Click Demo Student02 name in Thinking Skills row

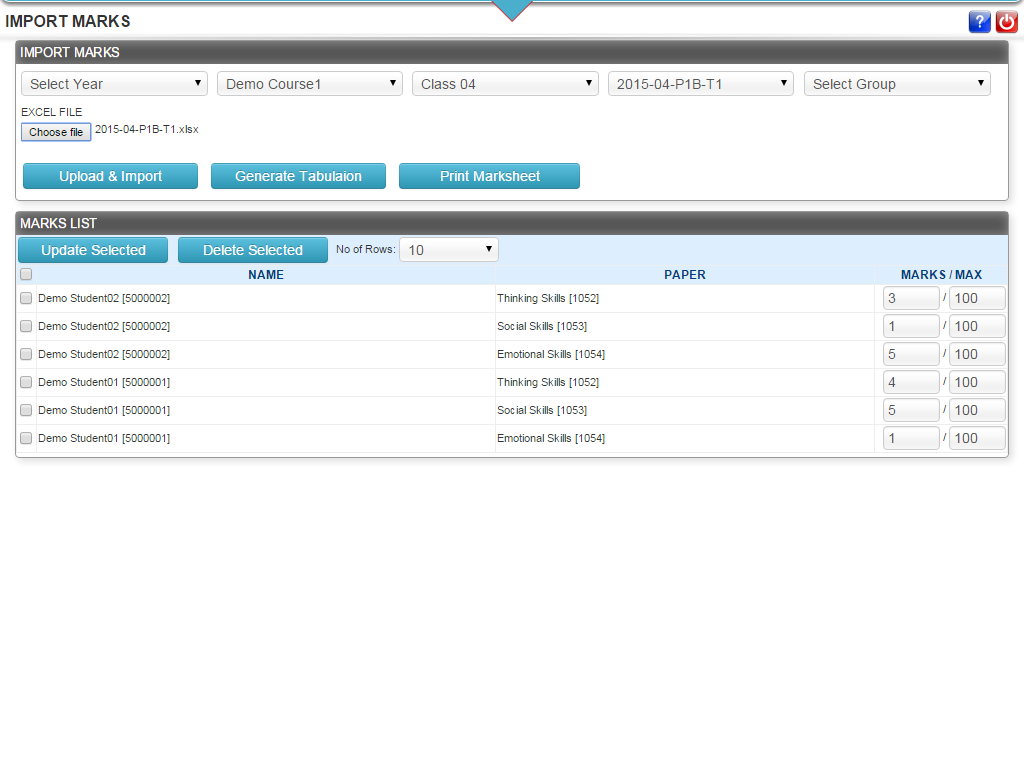[x=104, y=298]
